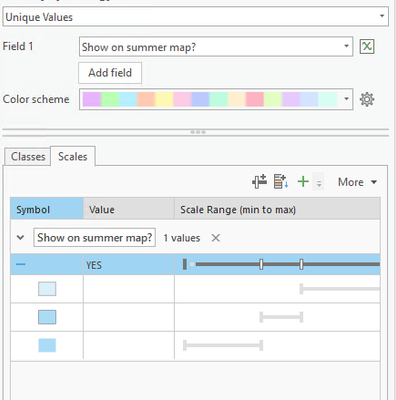Screen dimensions: 396x400
Task: Click the add scale break icon
Action: coord(259,182)
